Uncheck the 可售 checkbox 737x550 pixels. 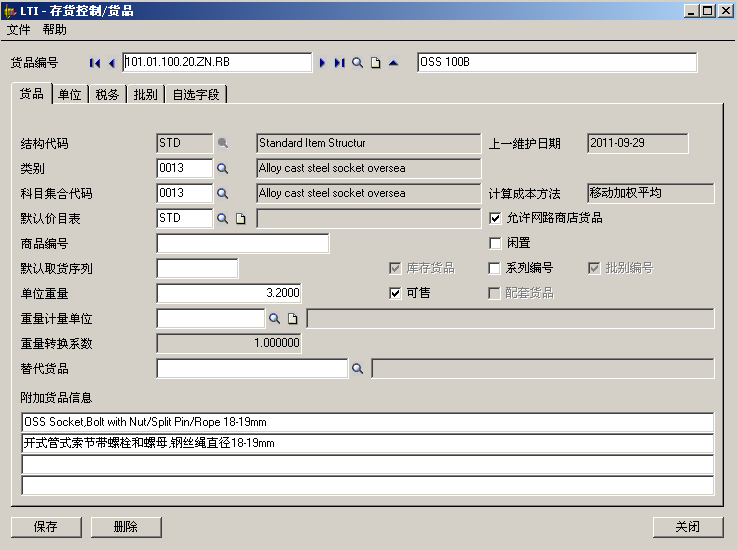pyautogui.click(x=395, y=293)
